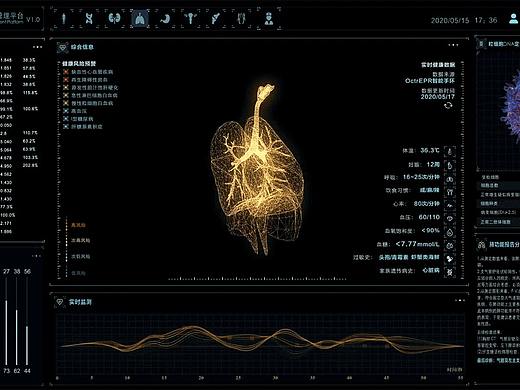Image resolution: width=520 pixels, height=390 pixels.
Task: Adjust the vertical bar labeled 38 and 62
Action: point(17,321)
